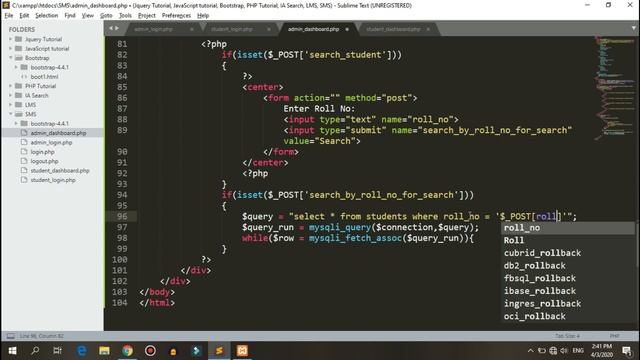Expand the LMS folder
This screenshot has height=360, width=640.
pyautogui.click(x=11, y=105)
